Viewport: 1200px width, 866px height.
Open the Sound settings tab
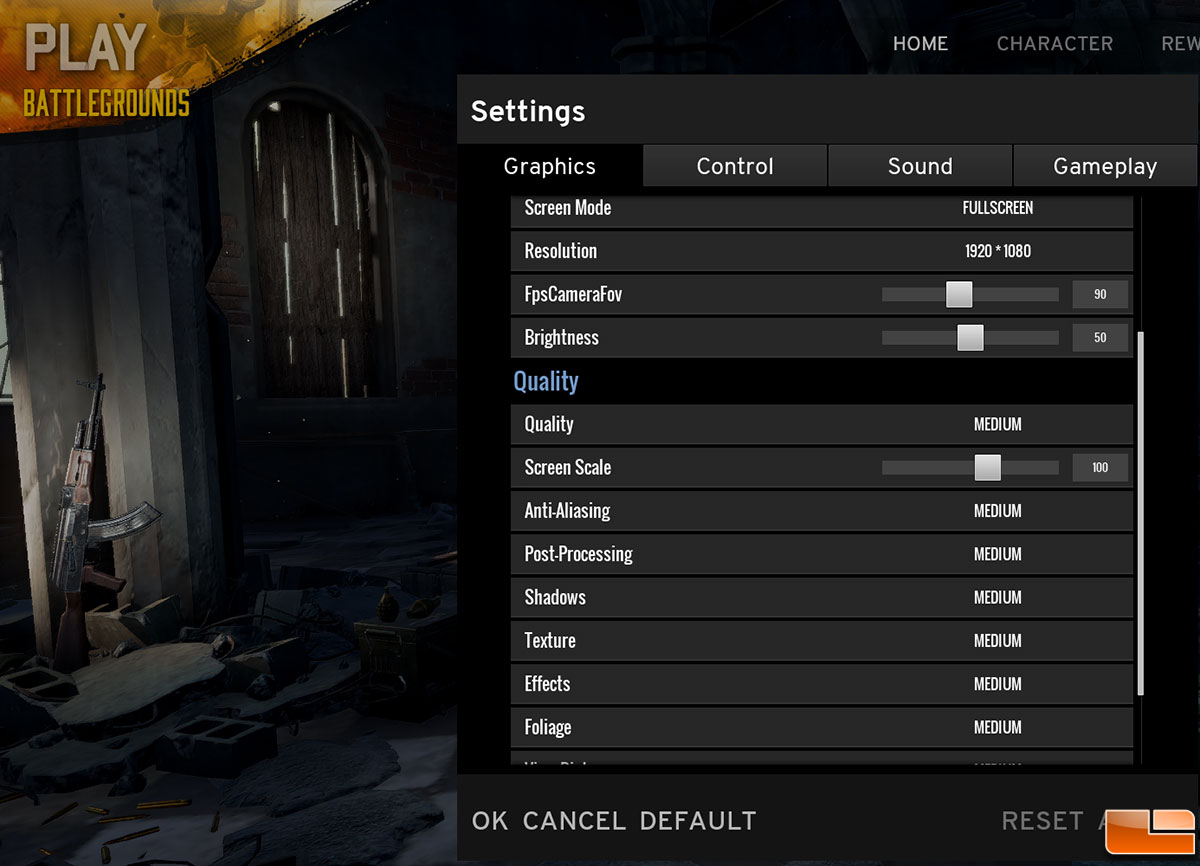(x=920, y=166)
